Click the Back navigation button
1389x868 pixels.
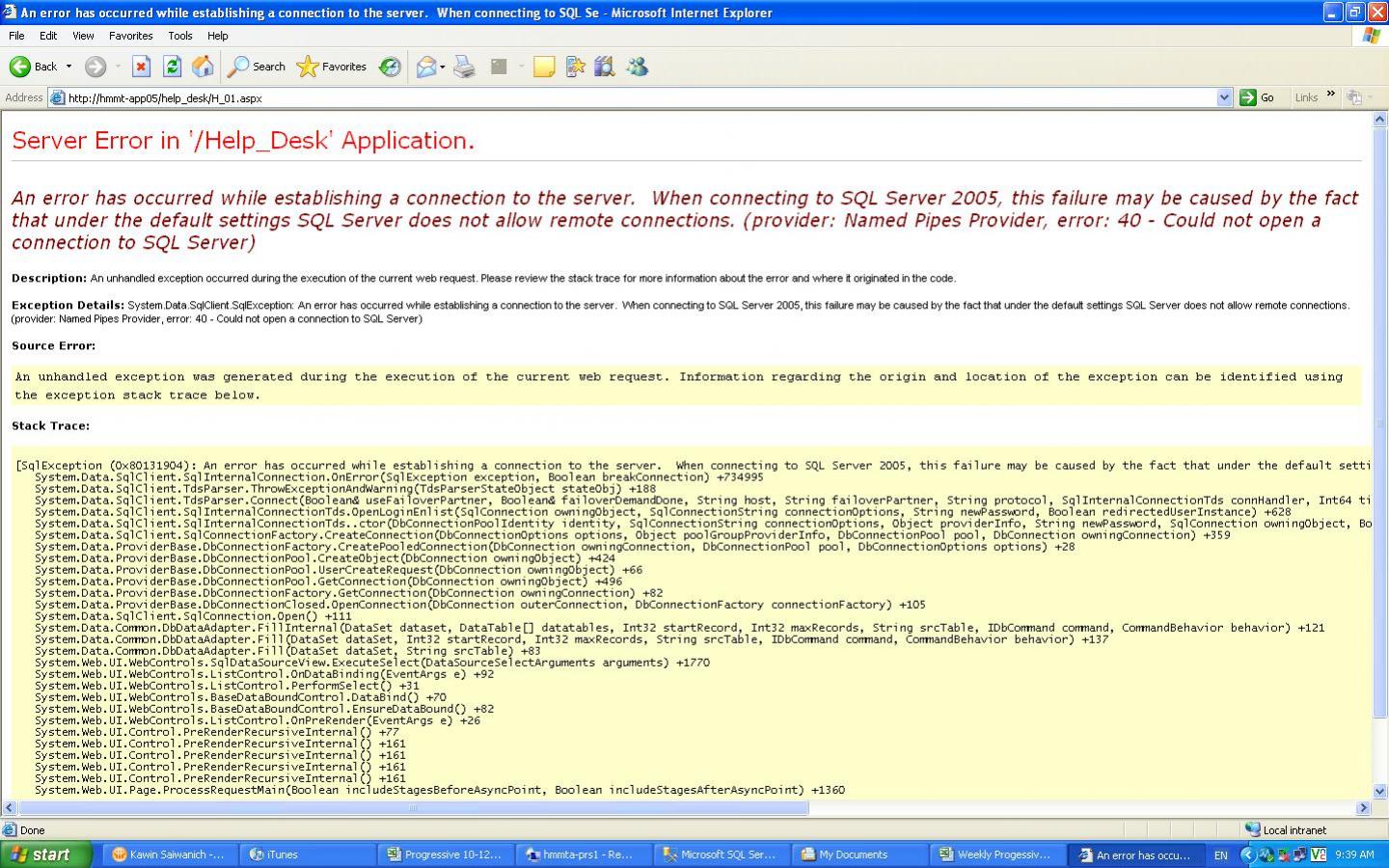tap(33, 67)
